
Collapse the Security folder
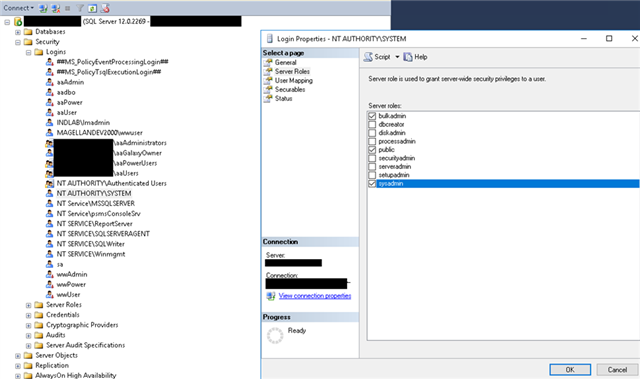click(18, 42)
